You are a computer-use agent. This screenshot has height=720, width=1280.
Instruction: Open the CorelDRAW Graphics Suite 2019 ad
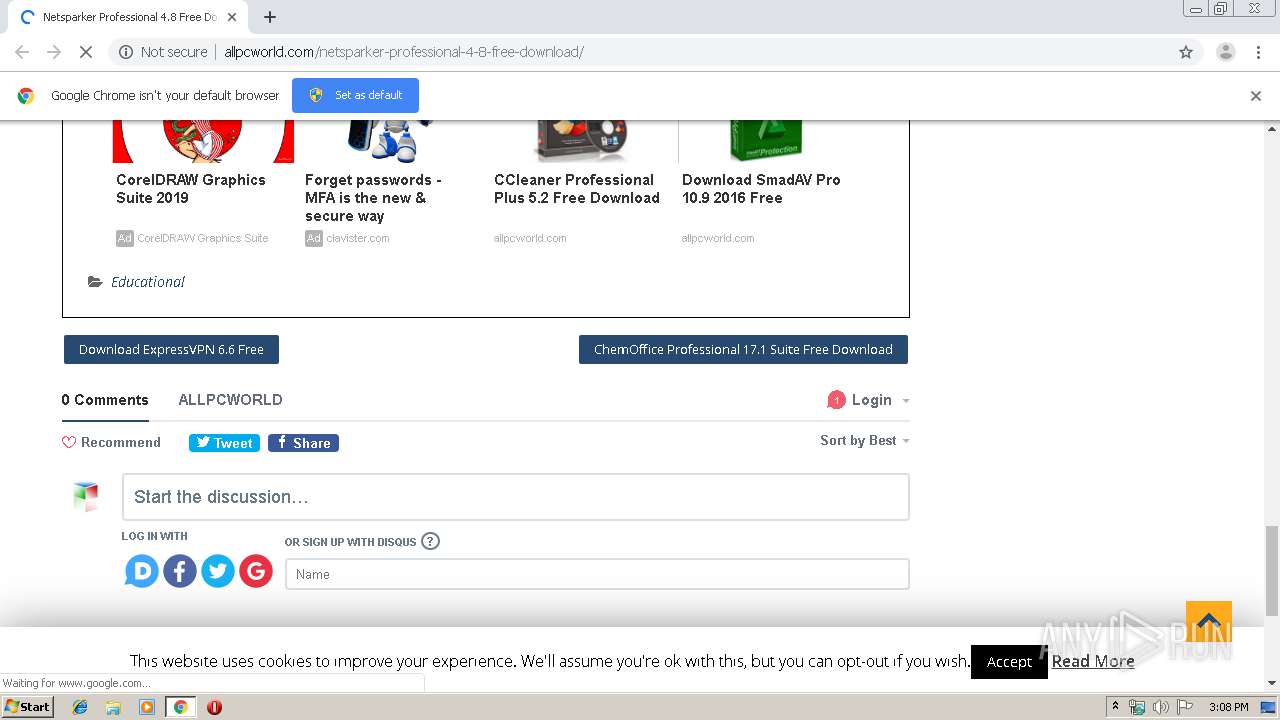tap(191, 189)
